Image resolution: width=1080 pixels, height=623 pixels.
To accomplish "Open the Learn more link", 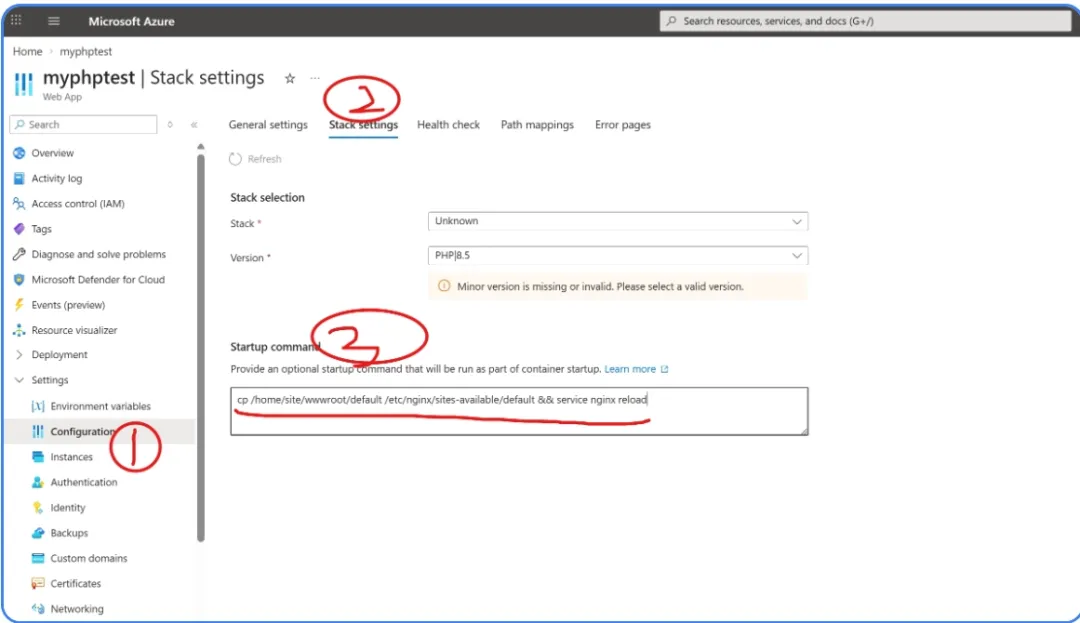I will (x=636, y=369).
